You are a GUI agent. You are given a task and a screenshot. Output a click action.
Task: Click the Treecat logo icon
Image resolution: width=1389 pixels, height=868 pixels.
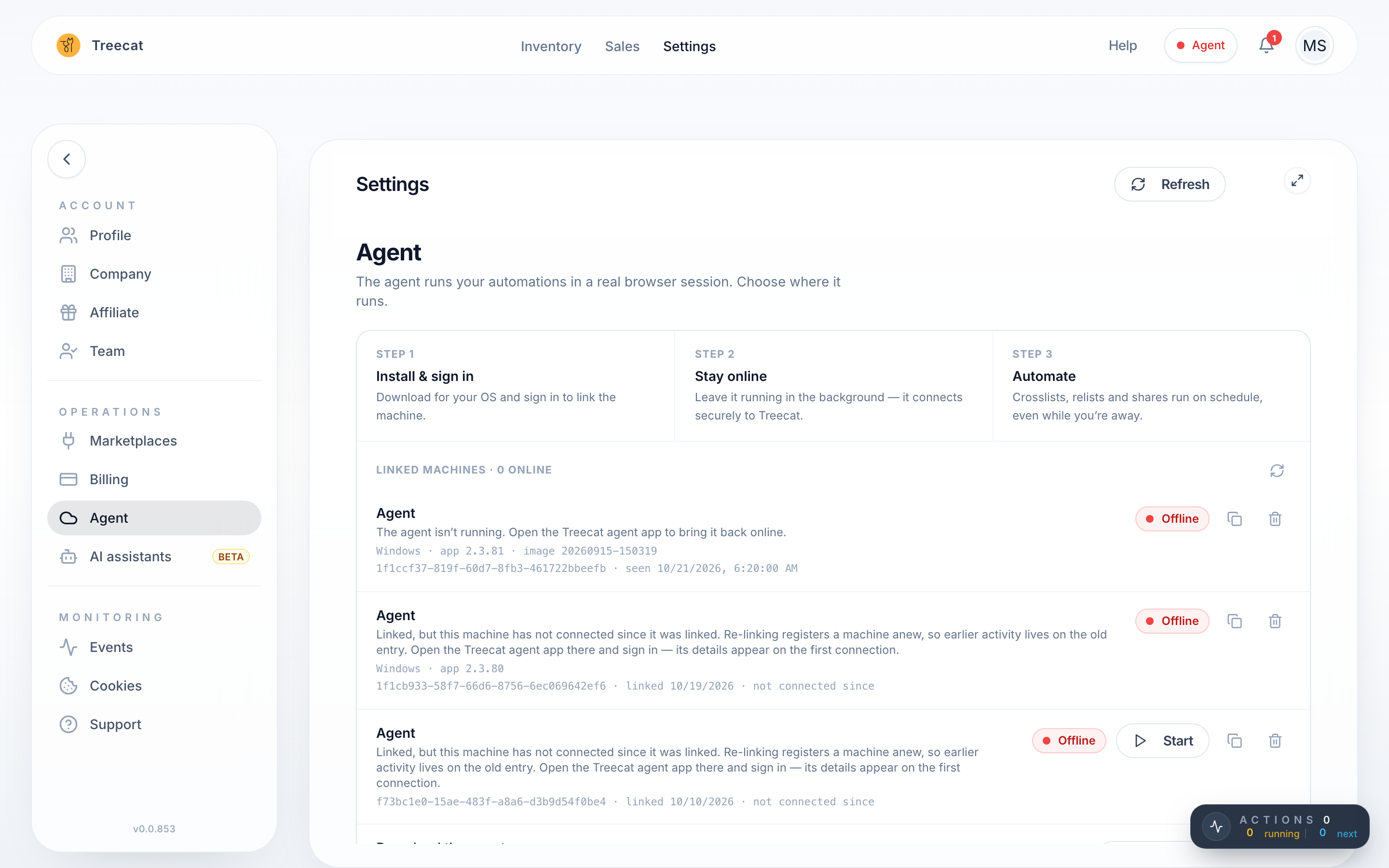coord(68,45)
